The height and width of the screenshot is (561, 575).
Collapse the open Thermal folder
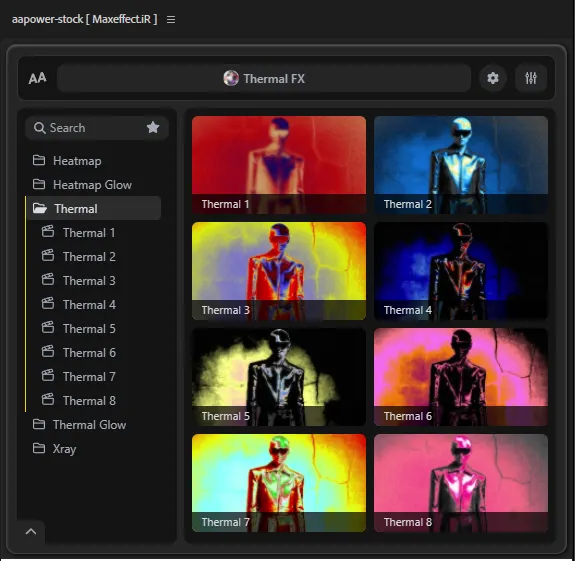(x=94, y=208)
